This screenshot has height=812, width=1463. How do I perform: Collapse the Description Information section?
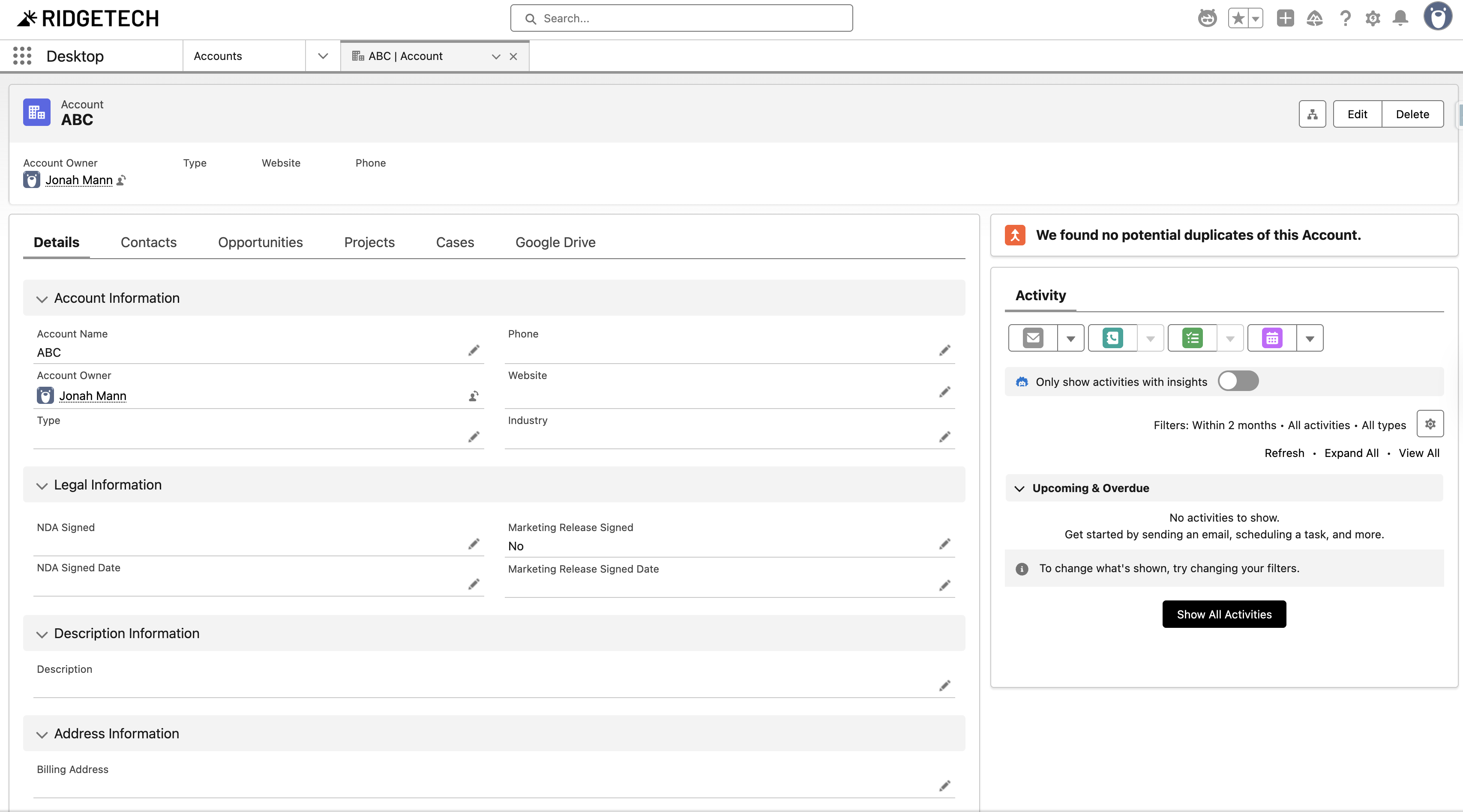[494, 633]
